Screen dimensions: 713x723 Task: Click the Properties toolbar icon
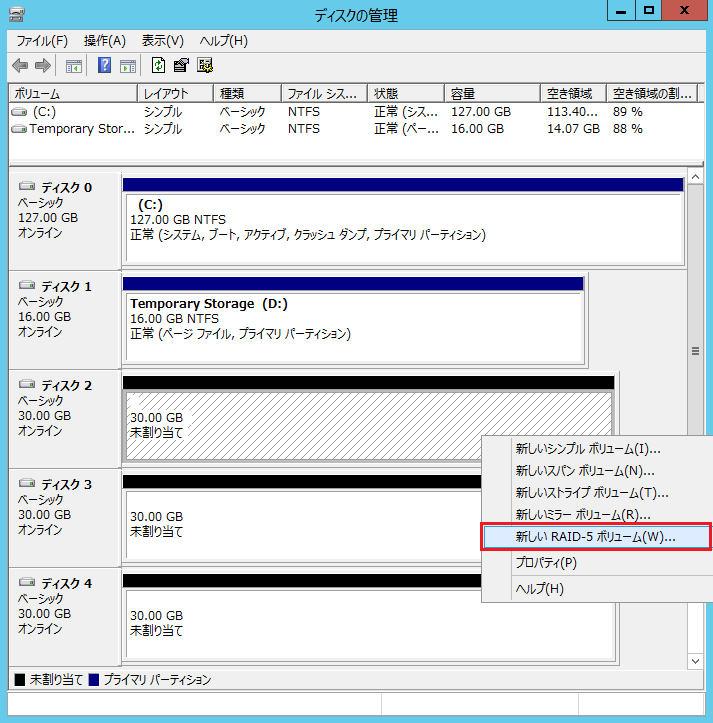coord(181,65)
